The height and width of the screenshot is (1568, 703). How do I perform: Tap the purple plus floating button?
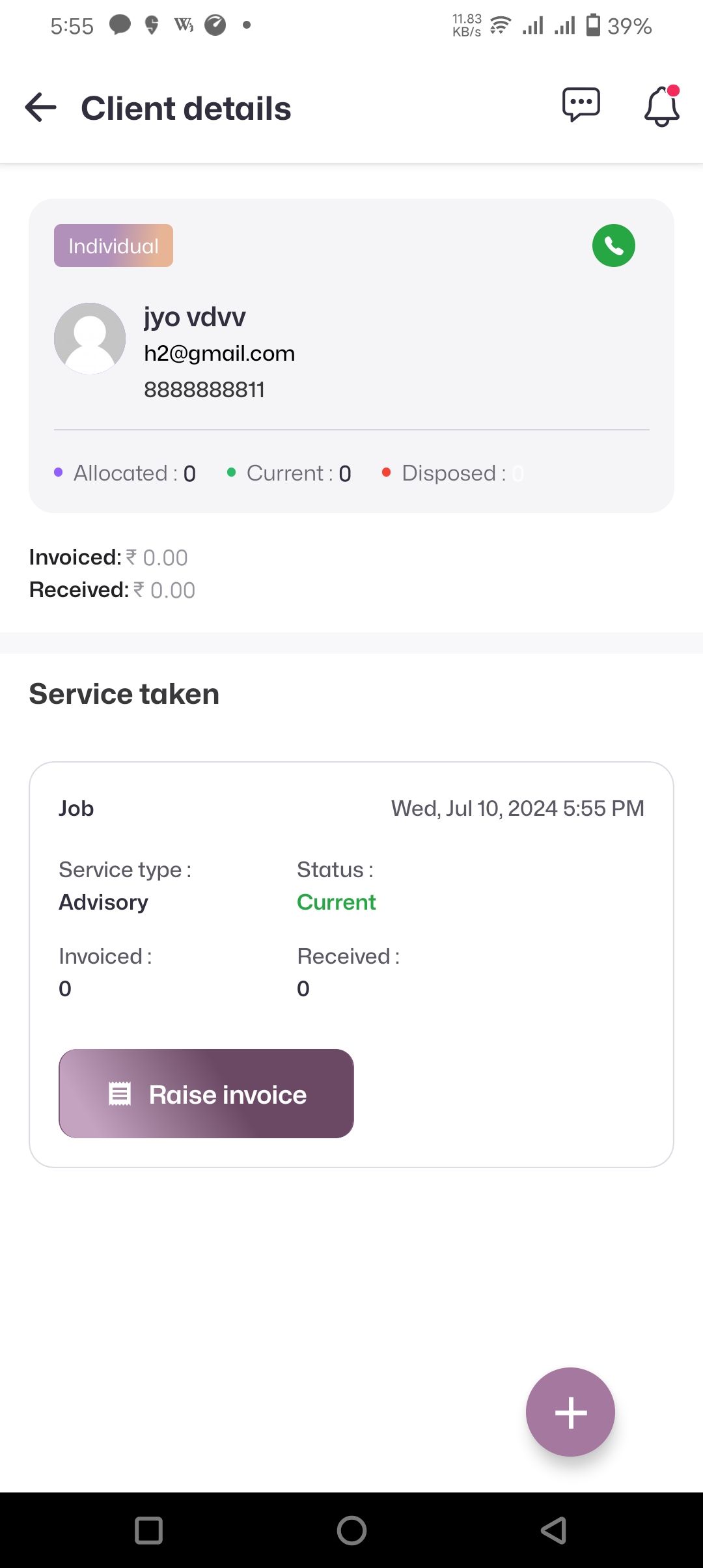tap(570, 1412)
